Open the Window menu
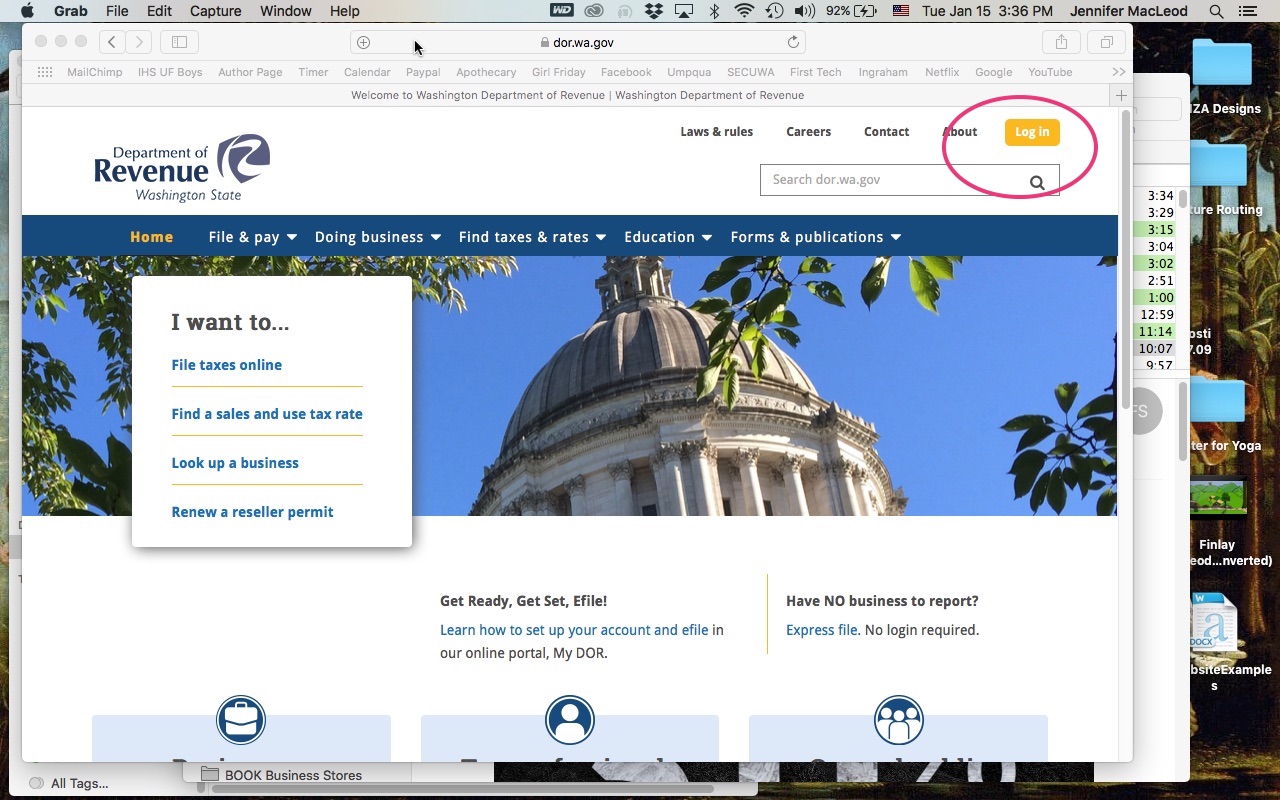 tap(285, 11)
